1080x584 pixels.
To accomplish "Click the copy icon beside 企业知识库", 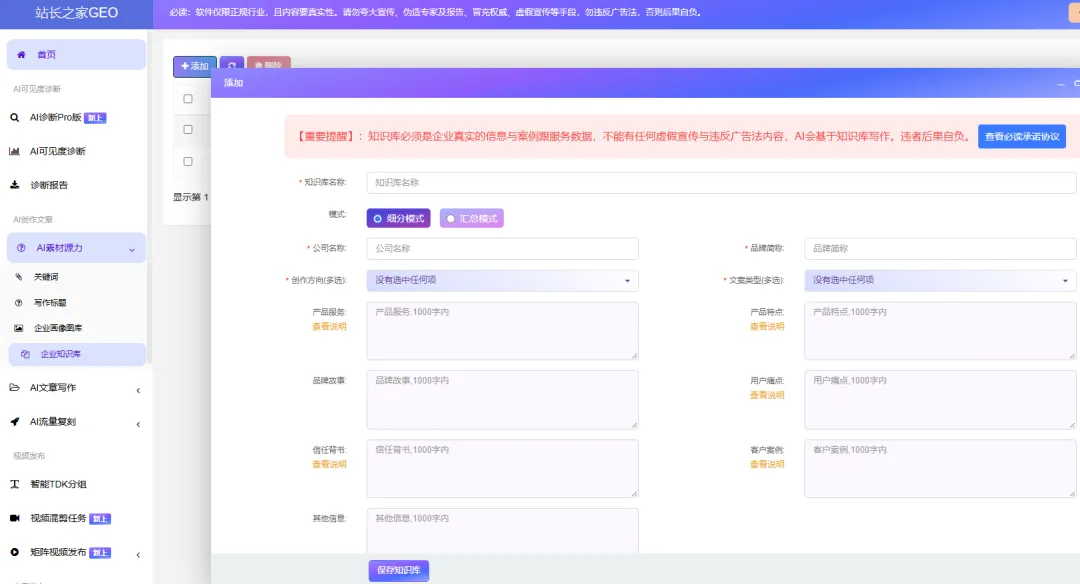I will point(25,354).
